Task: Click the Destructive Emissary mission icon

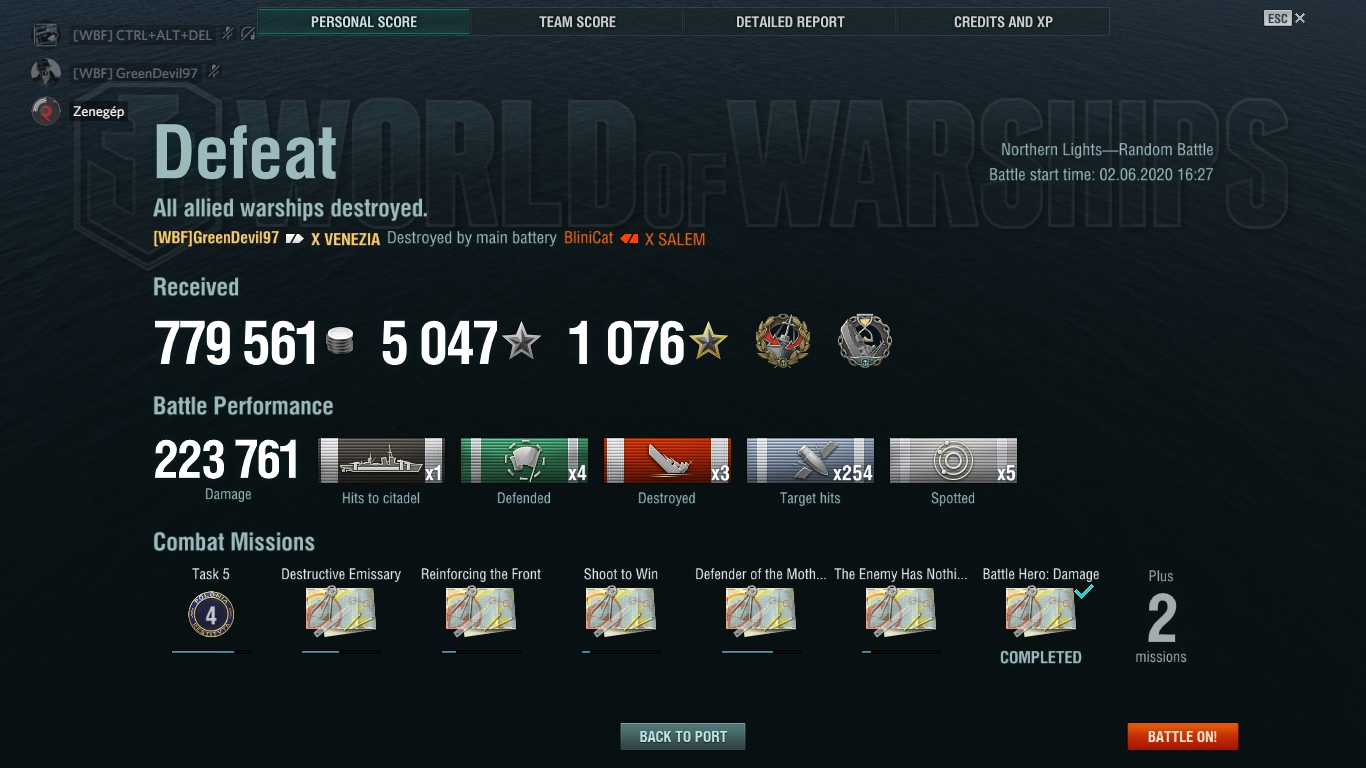Action: pos(341,612)
